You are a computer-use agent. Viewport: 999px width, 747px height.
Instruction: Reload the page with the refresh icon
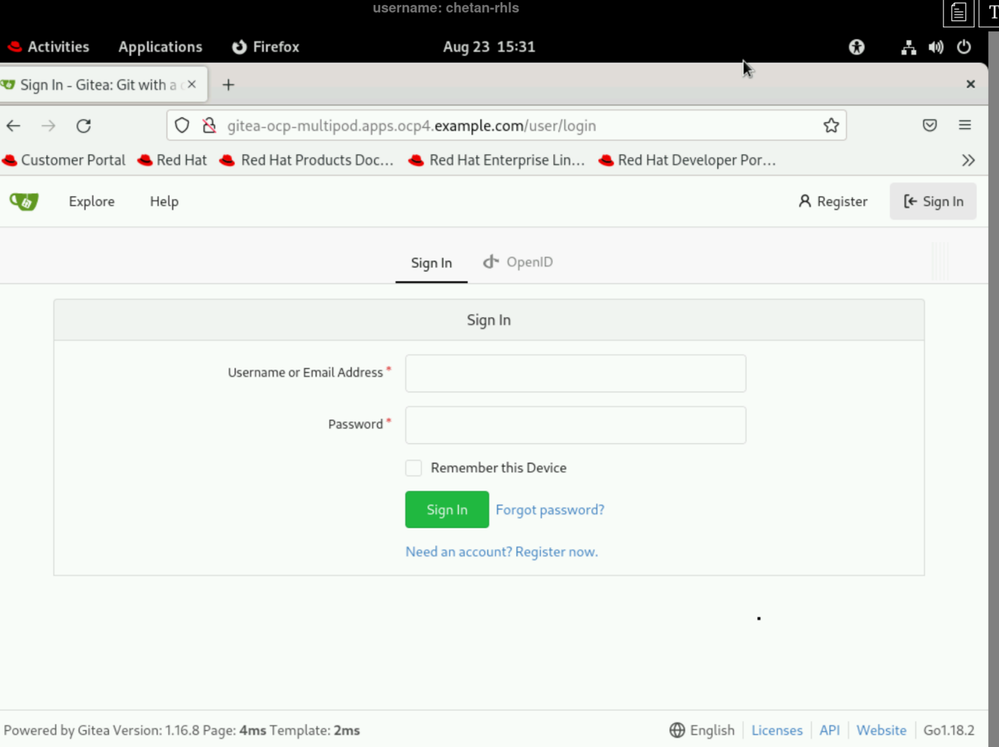click(84, 126)
